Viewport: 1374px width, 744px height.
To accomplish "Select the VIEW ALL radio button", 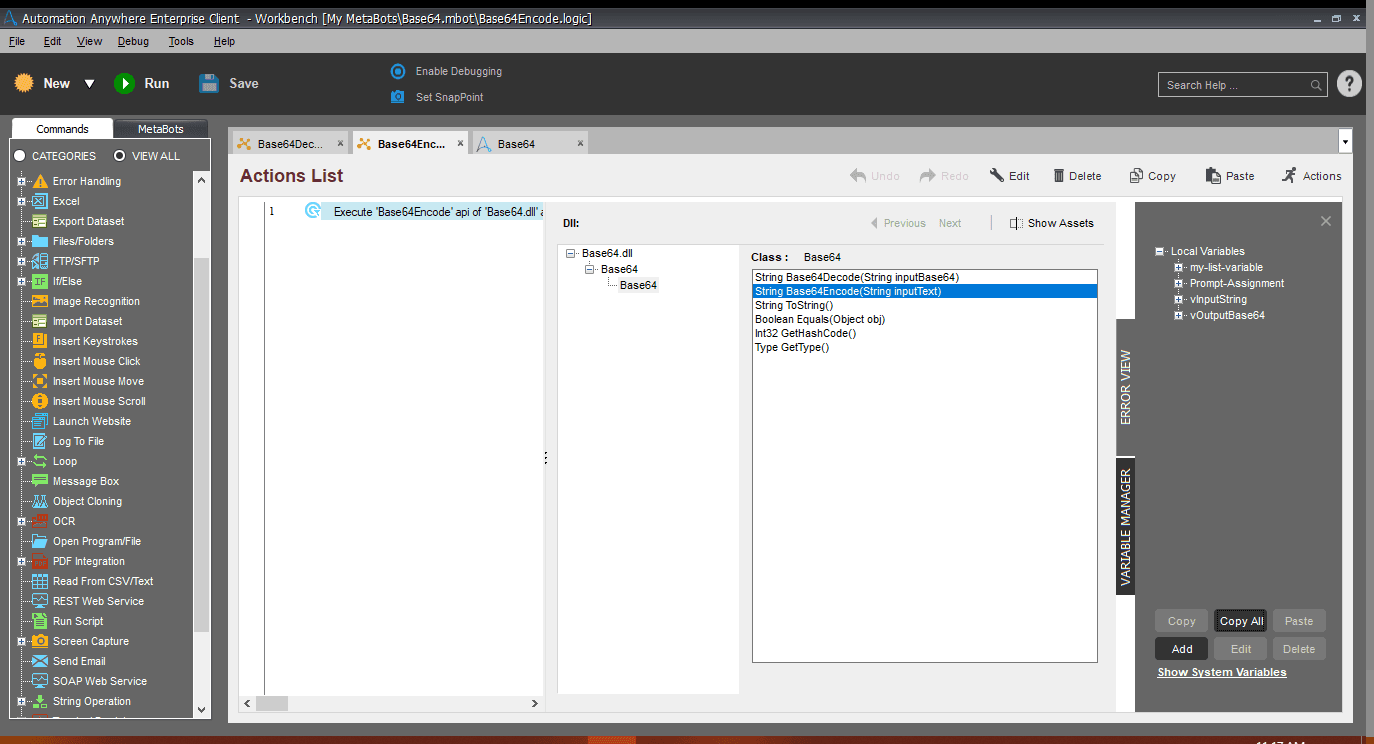I will coord(120,156).
